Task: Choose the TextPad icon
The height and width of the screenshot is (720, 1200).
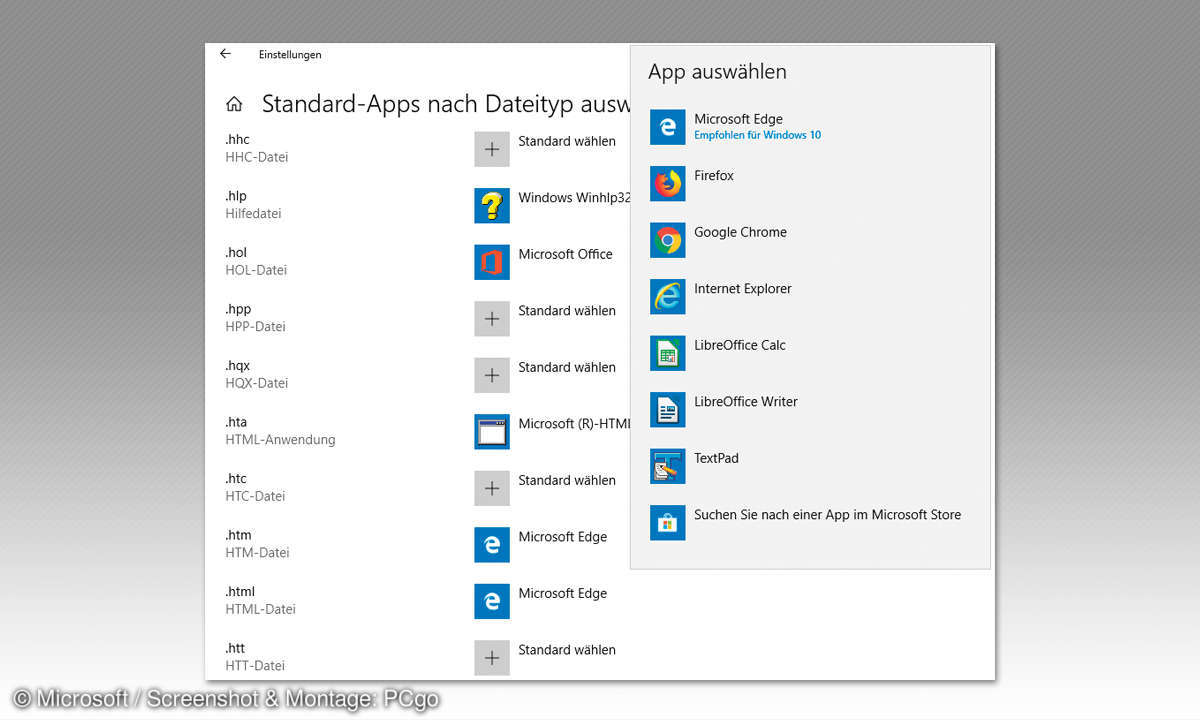Action: pos(668,466)
